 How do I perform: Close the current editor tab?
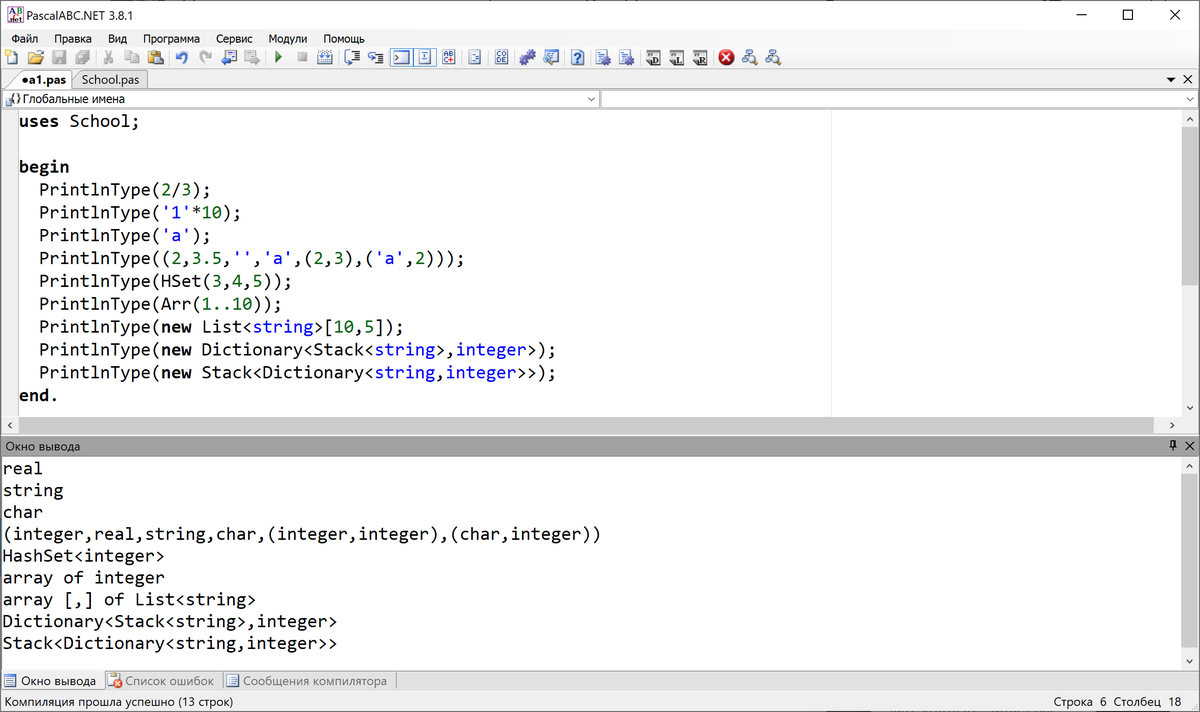[1188, 80]
